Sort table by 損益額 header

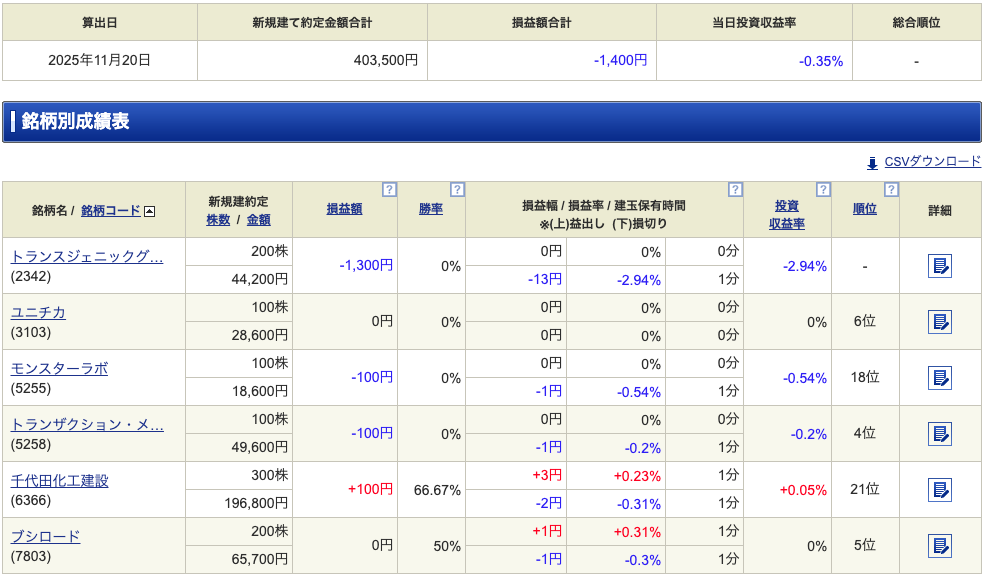click(344, 209)
